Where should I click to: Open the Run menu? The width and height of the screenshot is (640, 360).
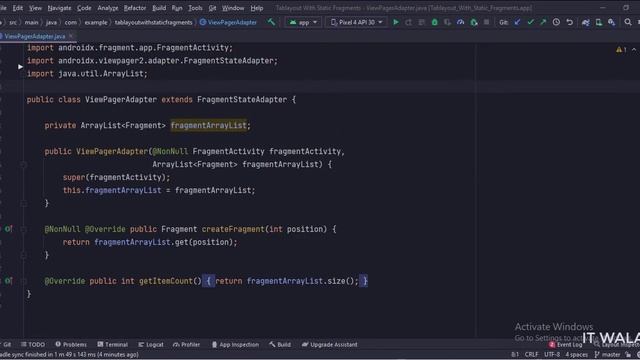(x=177, y=8)
